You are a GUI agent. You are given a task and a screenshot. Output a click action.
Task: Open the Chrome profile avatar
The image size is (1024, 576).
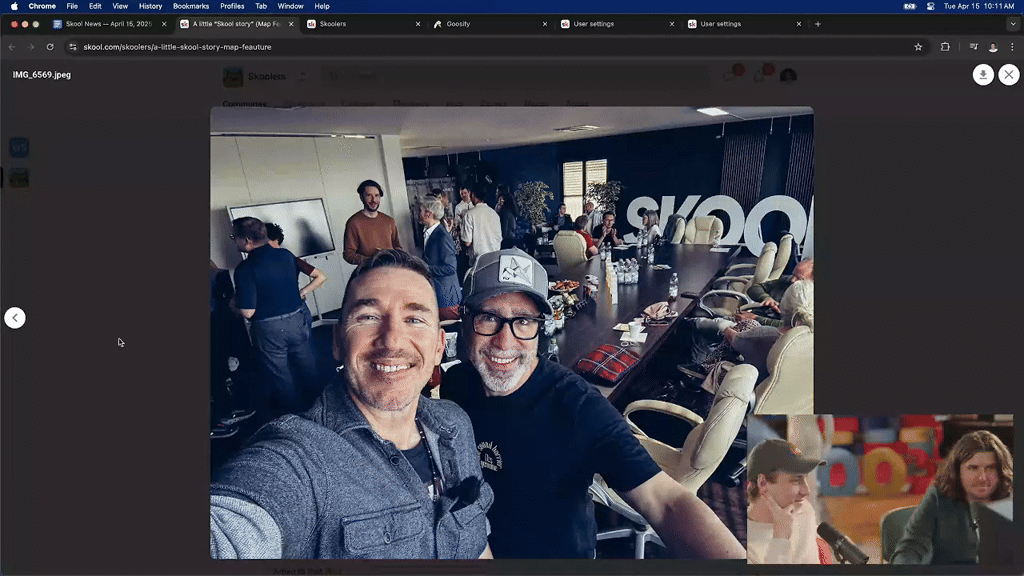[993, 47]
